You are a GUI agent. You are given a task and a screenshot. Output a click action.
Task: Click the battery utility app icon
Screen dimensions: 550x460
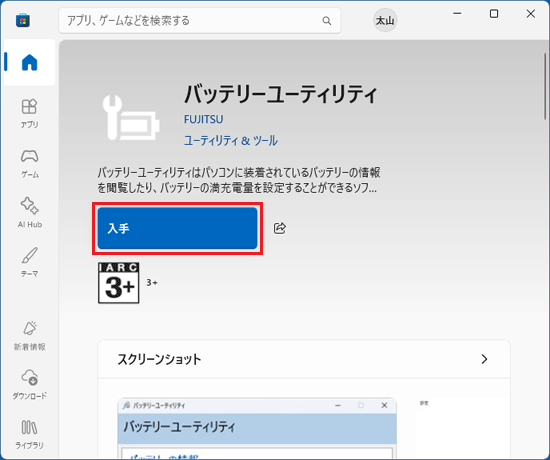(x=130, y=118)
